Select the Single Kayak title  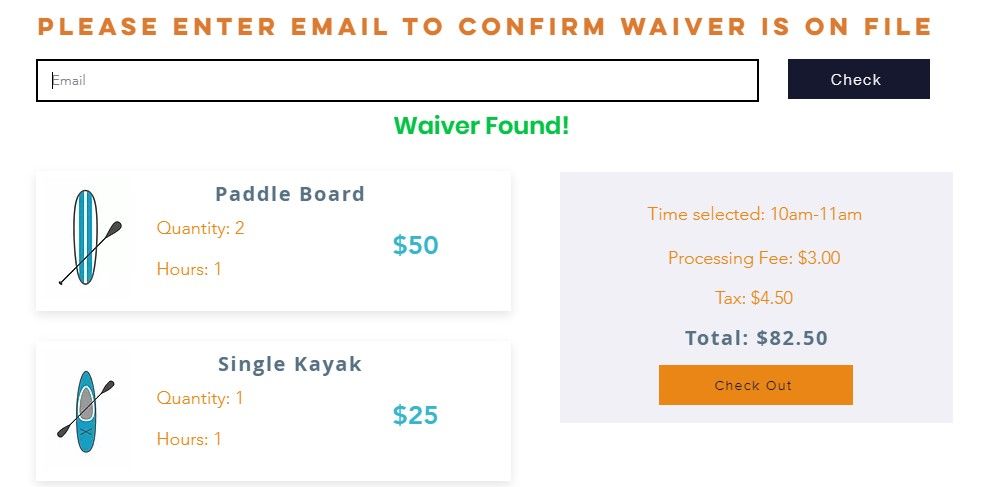coord(290,365)
